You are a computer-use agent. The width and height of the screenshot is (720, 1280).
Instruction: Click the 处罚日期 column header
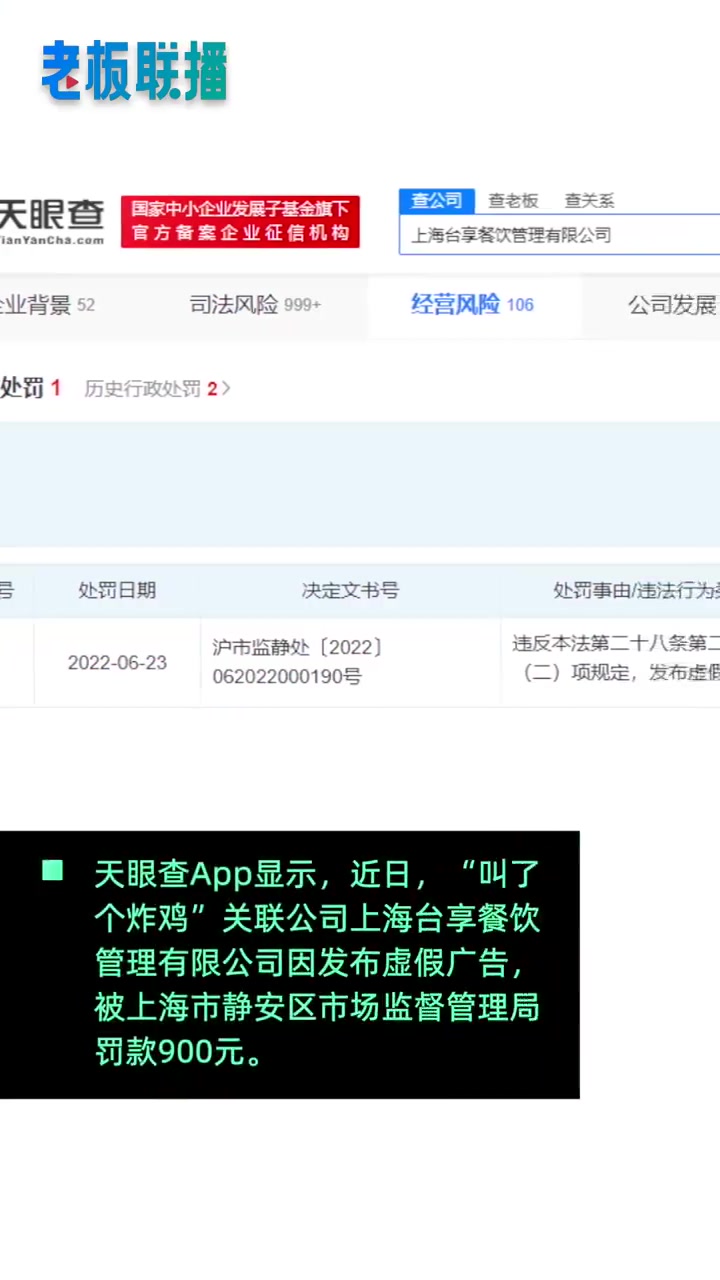point(117,590)
